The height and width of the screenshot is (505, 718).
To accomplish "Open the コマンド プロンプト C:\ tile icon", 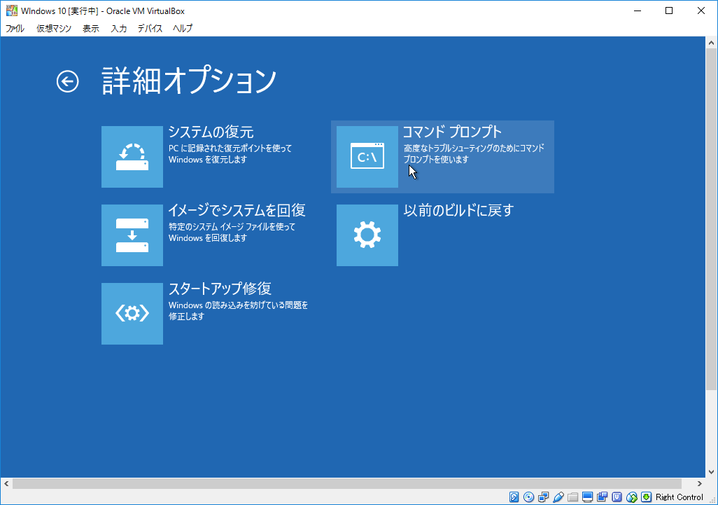I will tap(367, 157).
